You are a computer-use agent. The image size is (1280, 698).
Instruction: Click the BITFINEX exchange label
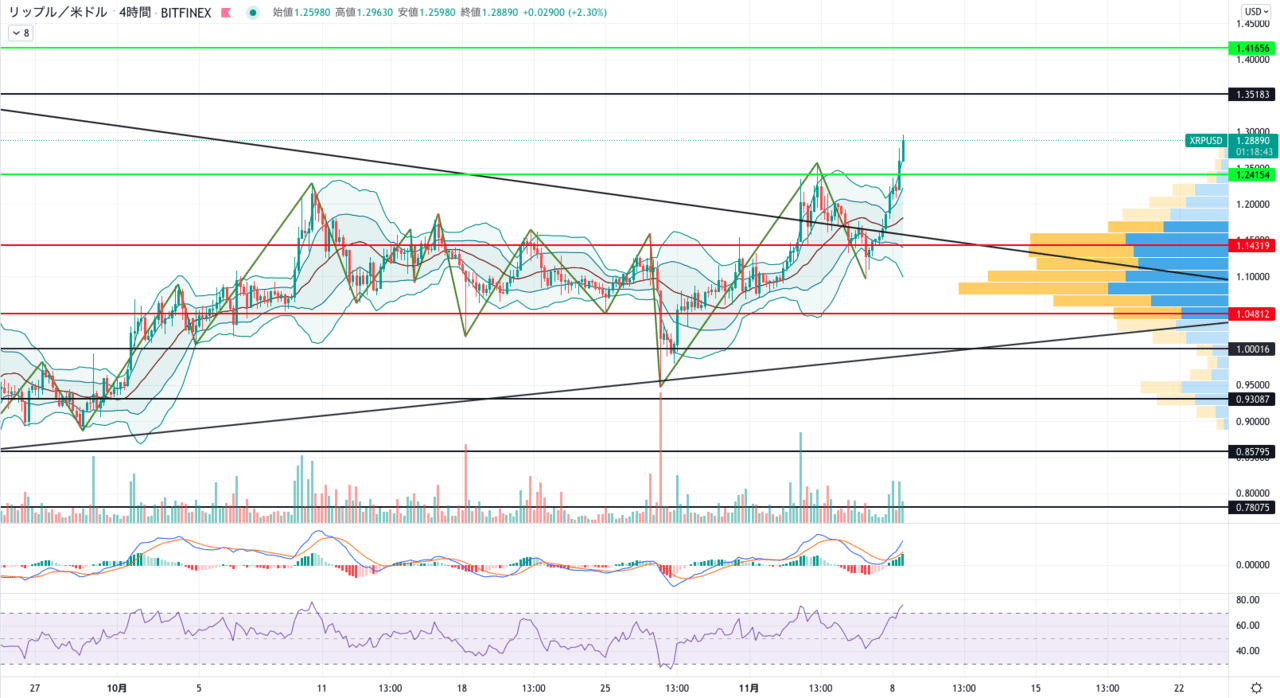click(185, 13)
